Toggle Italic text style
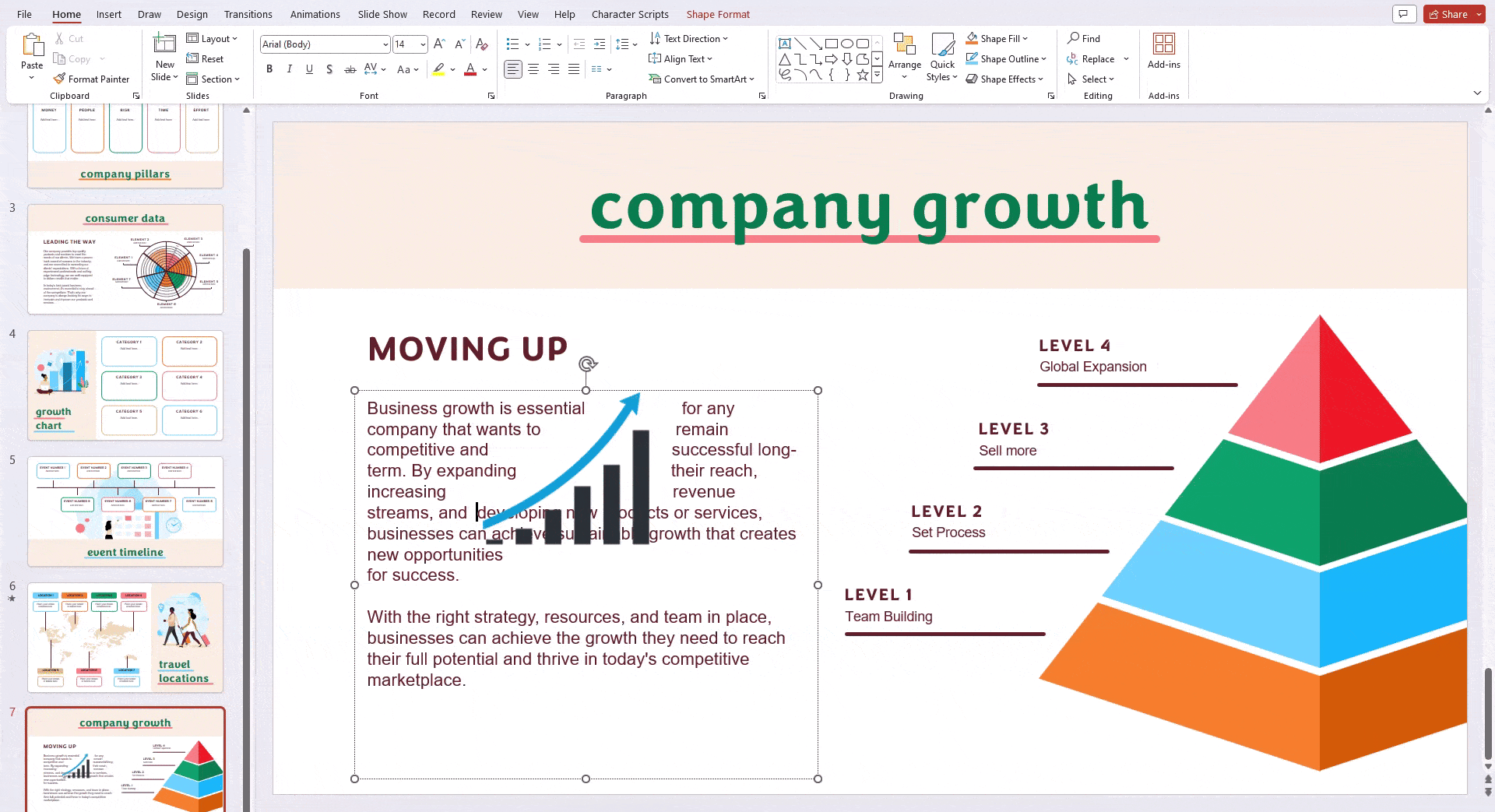The width and height of the screenshot is (1495, 812). tap(290, 69)
